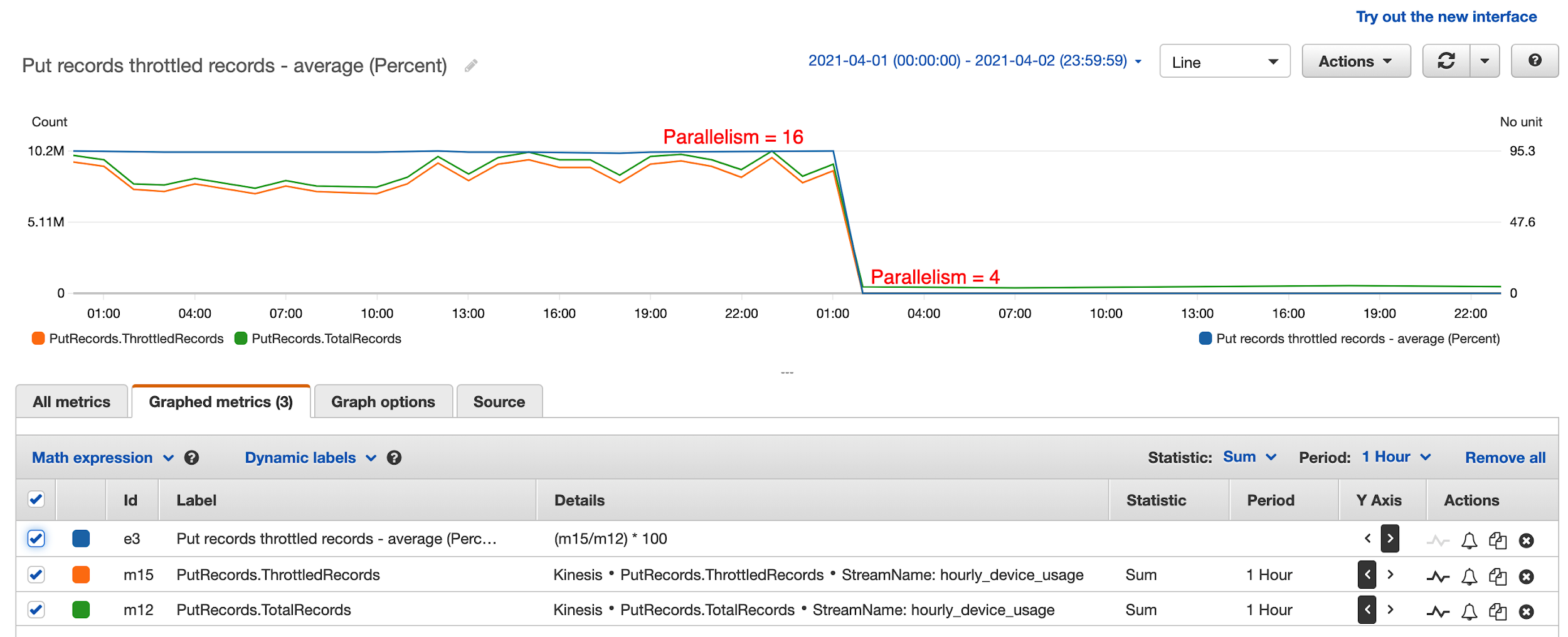
Task: Duplicate the e3 math expression row
Action: [x=1498, y=540]
